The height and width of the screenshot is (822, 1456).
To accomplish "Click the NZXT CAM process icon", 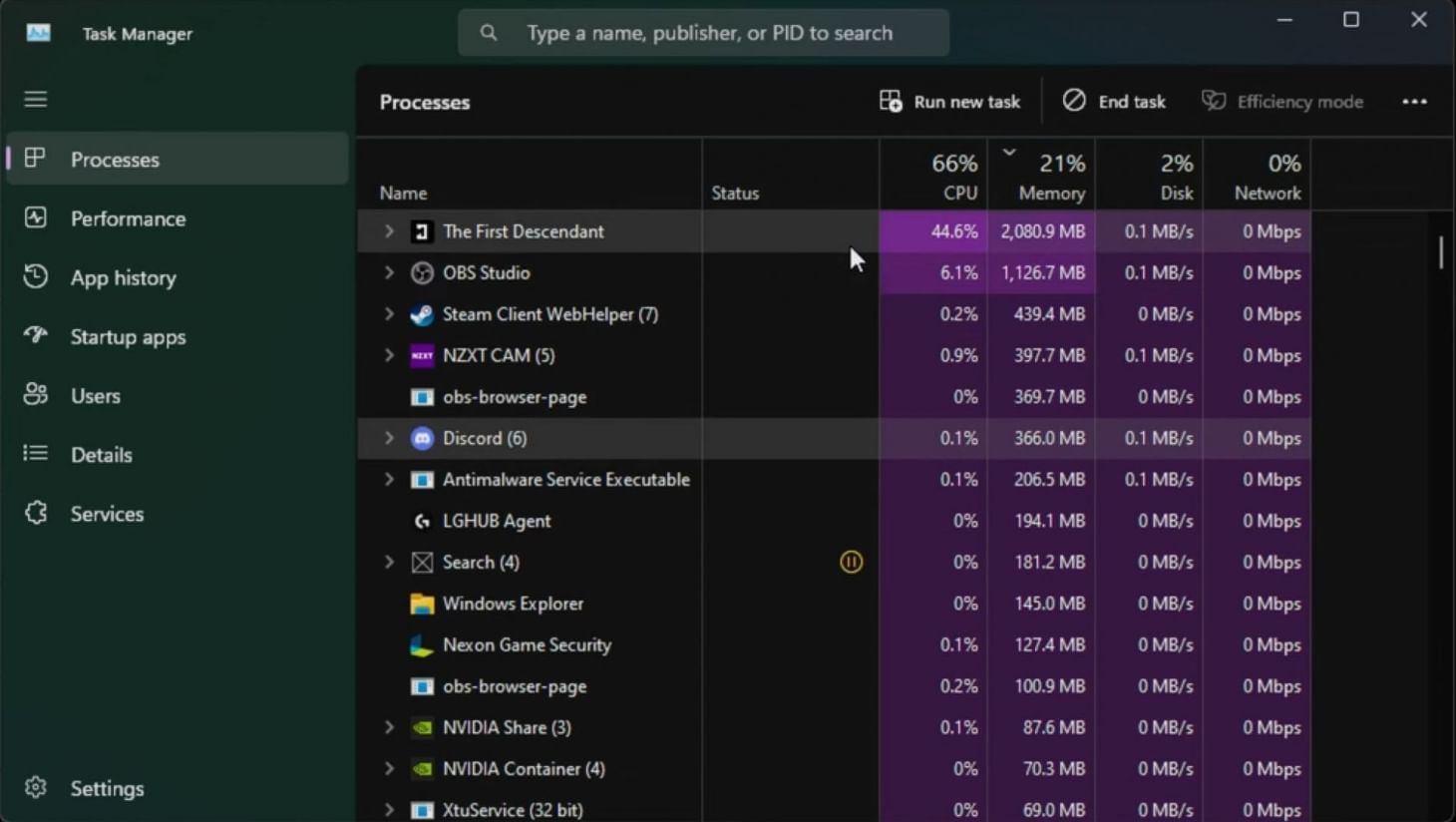I will (x=422, y=355).
